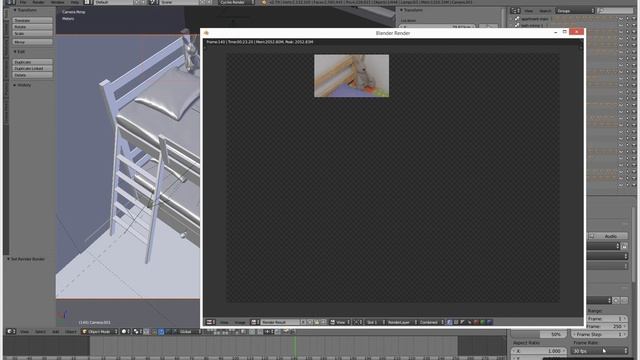This screenshot has width=640, height=360.
Task: Collapse the Transform section in Tools panel
Action: [24, 10]
